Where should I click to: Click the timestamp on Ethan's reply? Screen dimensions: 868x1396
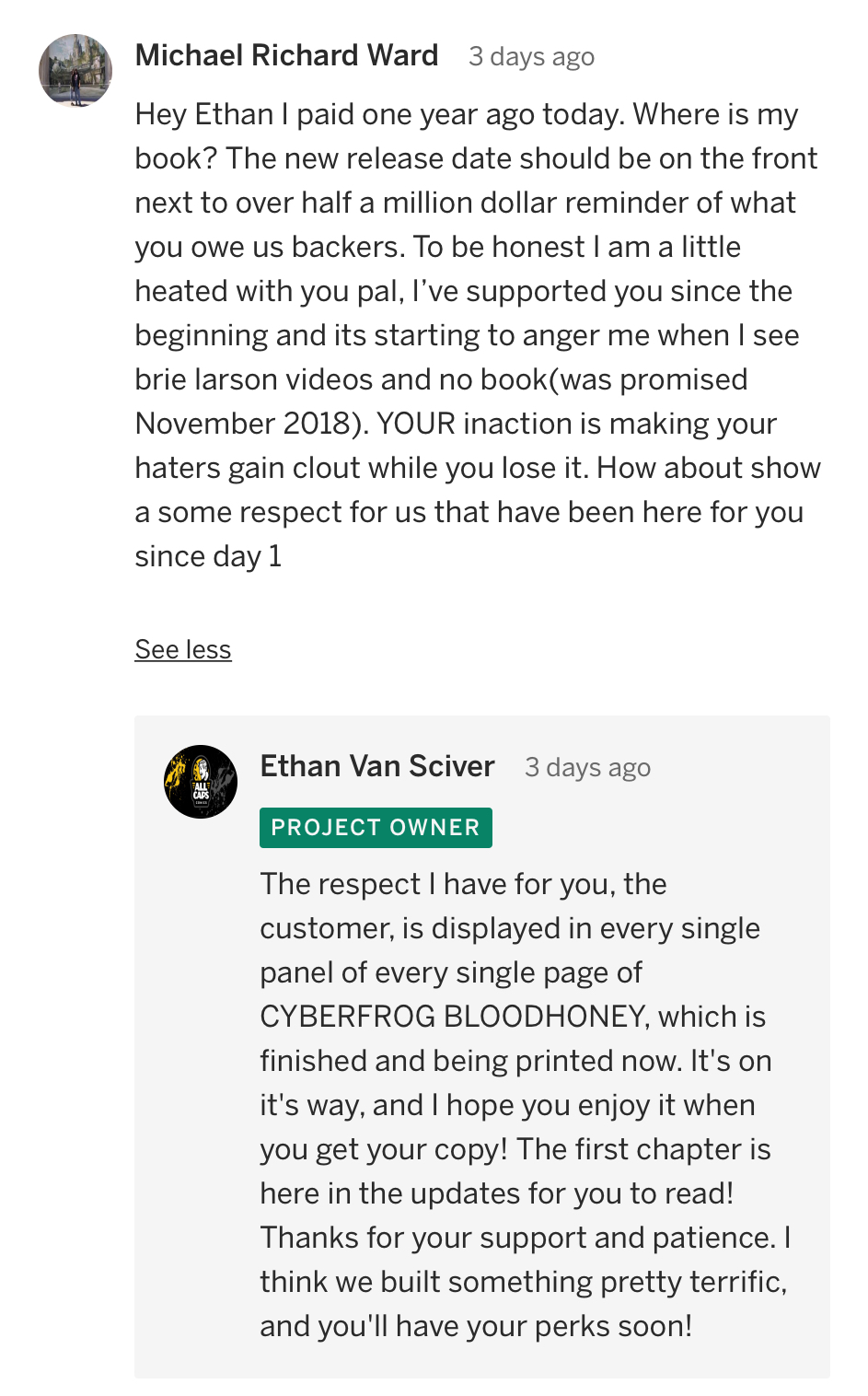coord(587,768)
